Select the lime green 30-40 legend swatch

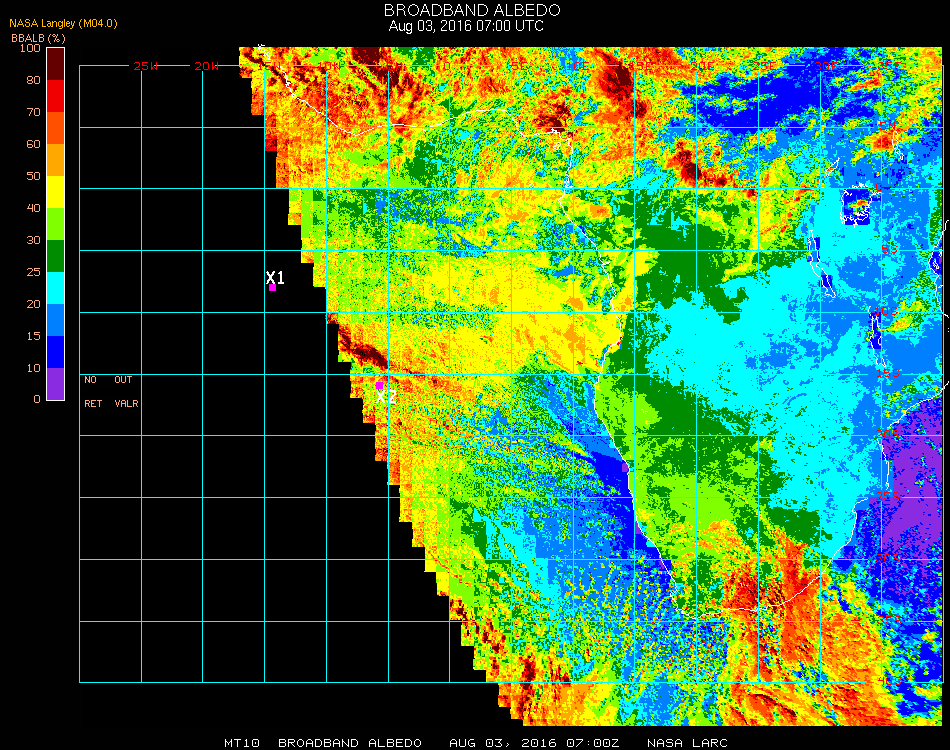click(56, 224)
